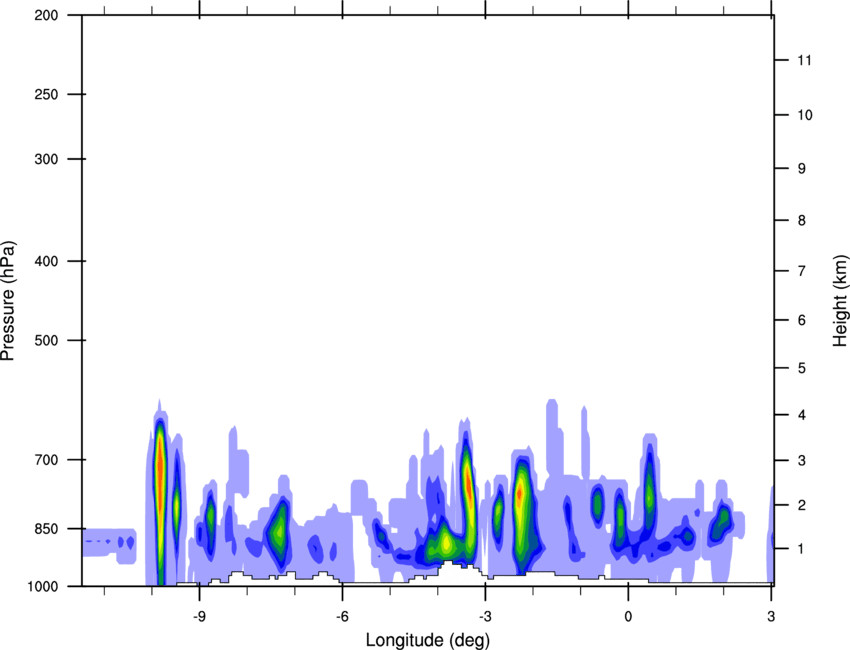Click the -3 longitude tick label

click(x=485, y=616)
